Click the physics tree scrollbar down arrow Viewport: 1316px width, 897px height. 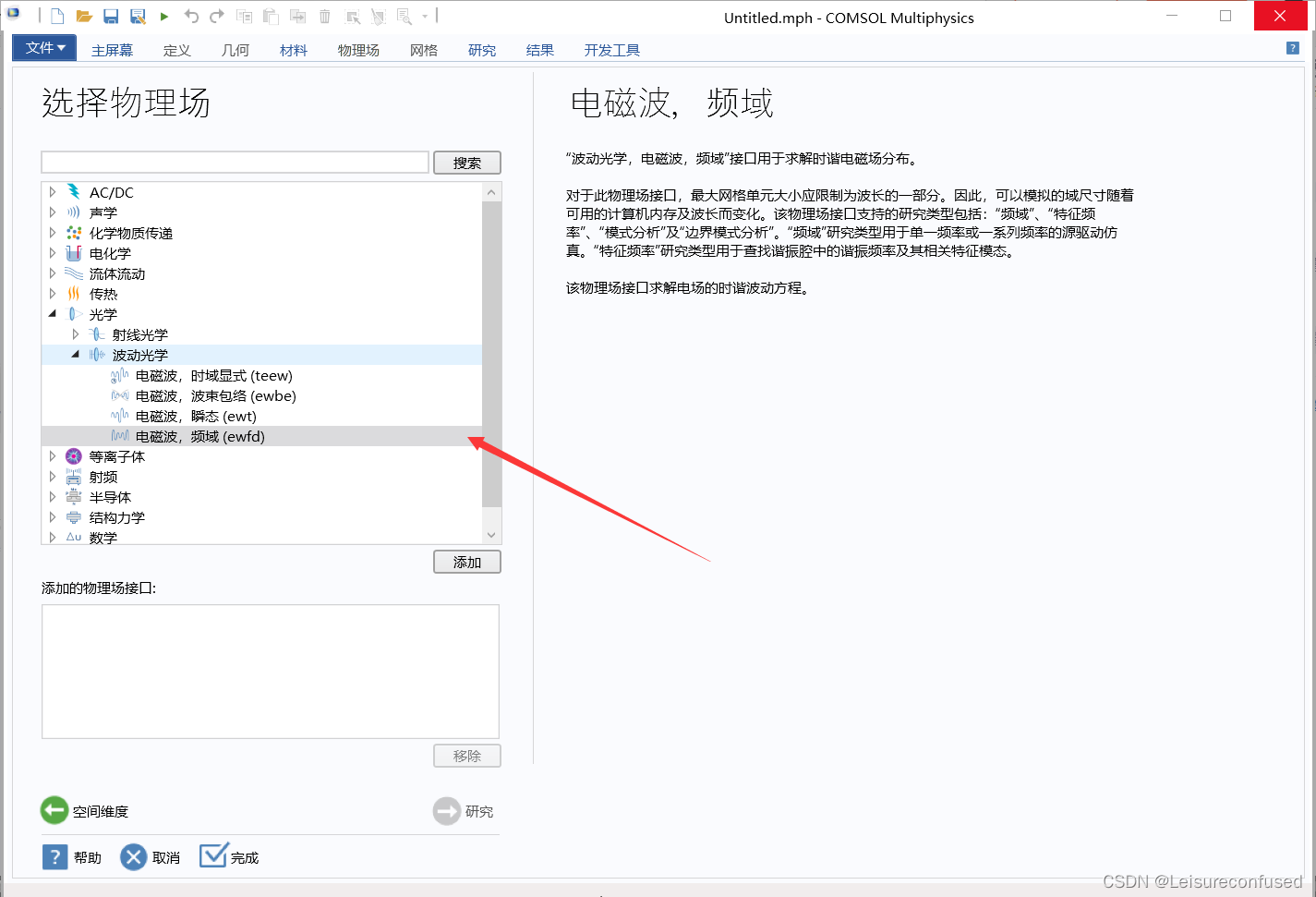(x=491, y=535)
